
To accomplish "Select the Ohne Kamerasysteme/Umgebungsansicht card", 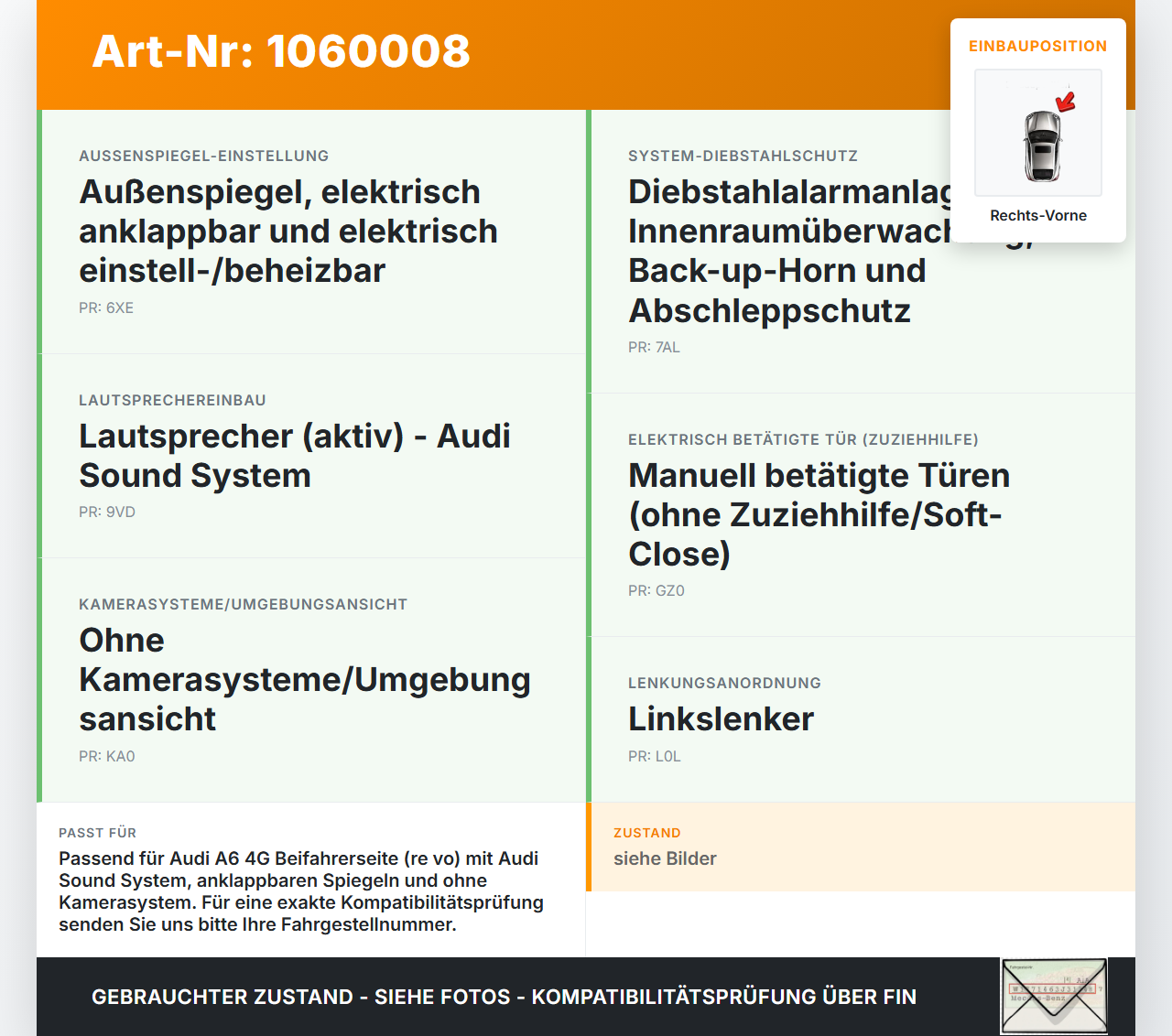I will pyautogui.click(x=311, y=680).
